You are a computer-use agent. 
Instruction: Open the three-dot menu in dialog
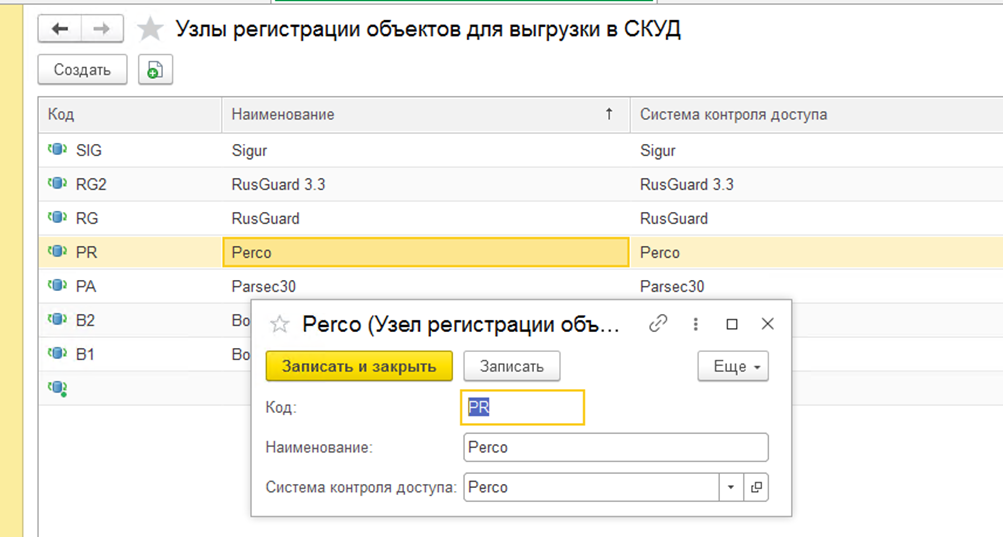coord(696,324)
